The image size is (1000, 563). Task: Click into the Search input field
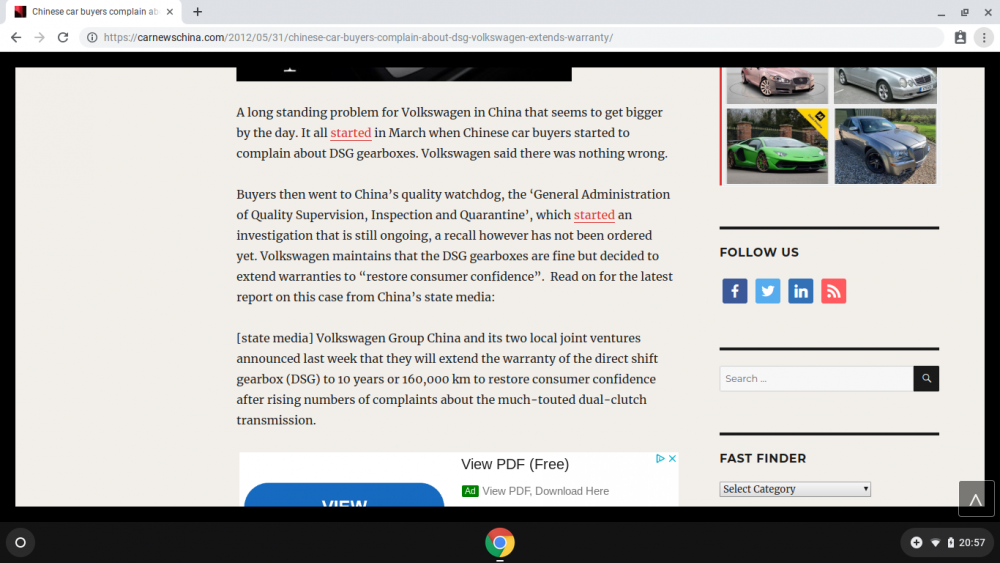816,379
